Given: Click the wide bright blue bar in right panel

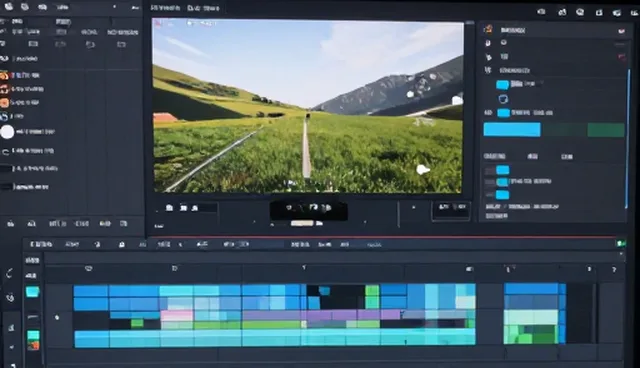Looking at the screenshot, I should click(x=512, y=130).
